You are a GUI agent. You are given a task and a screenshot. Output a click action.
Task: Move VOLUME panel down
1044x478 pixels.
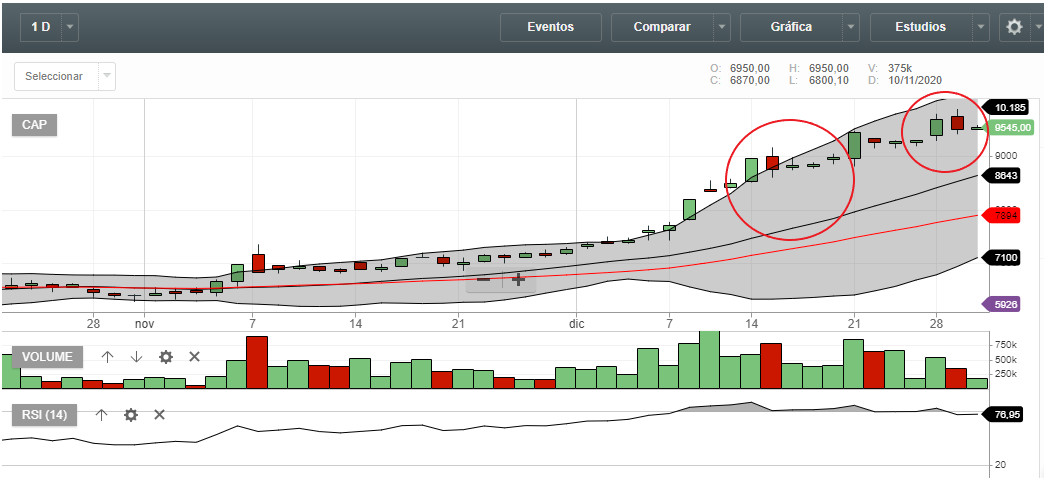point(136,357)
